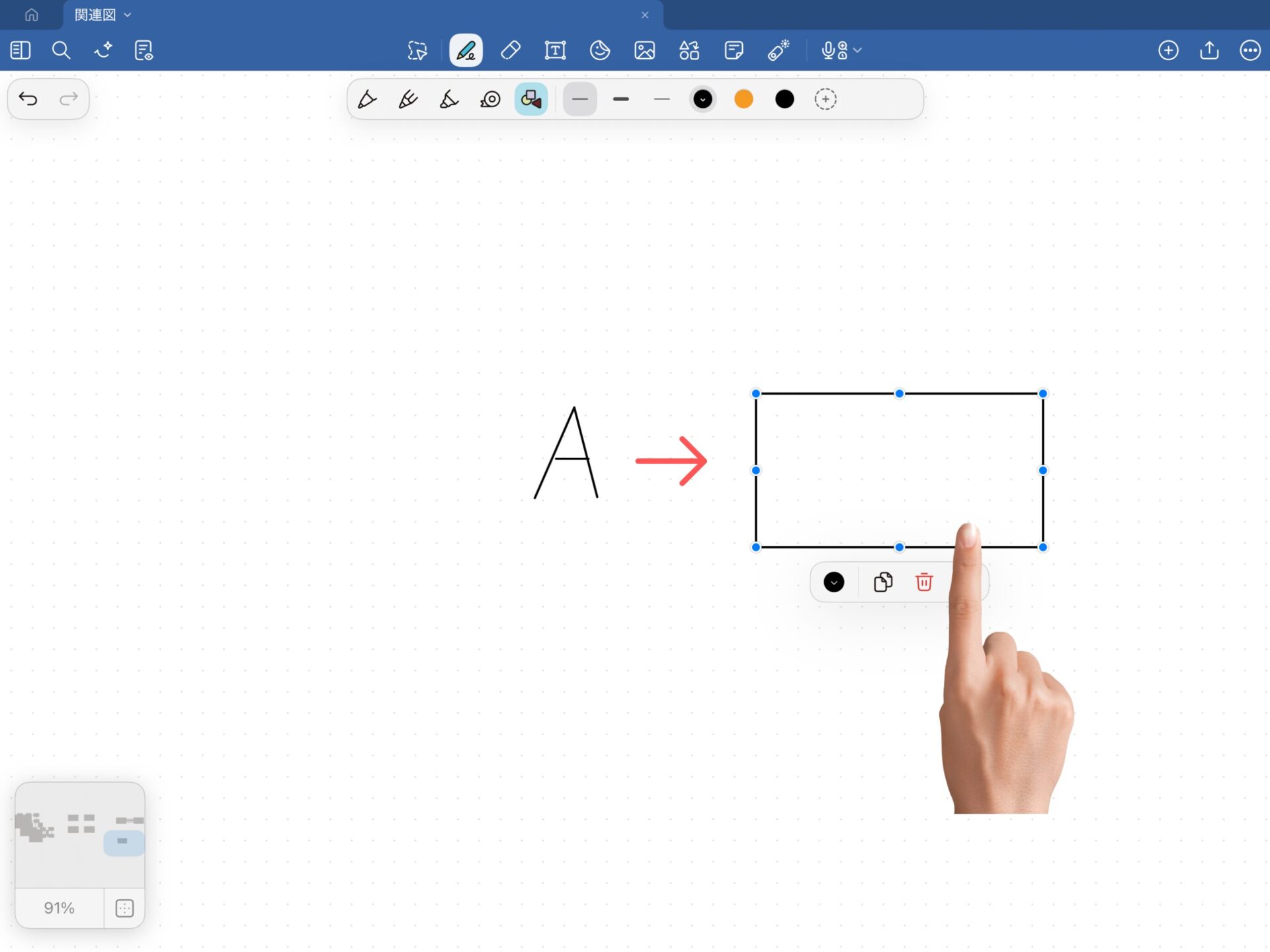
Task: Insert an image from toolbar
Action: click(644, 50)
